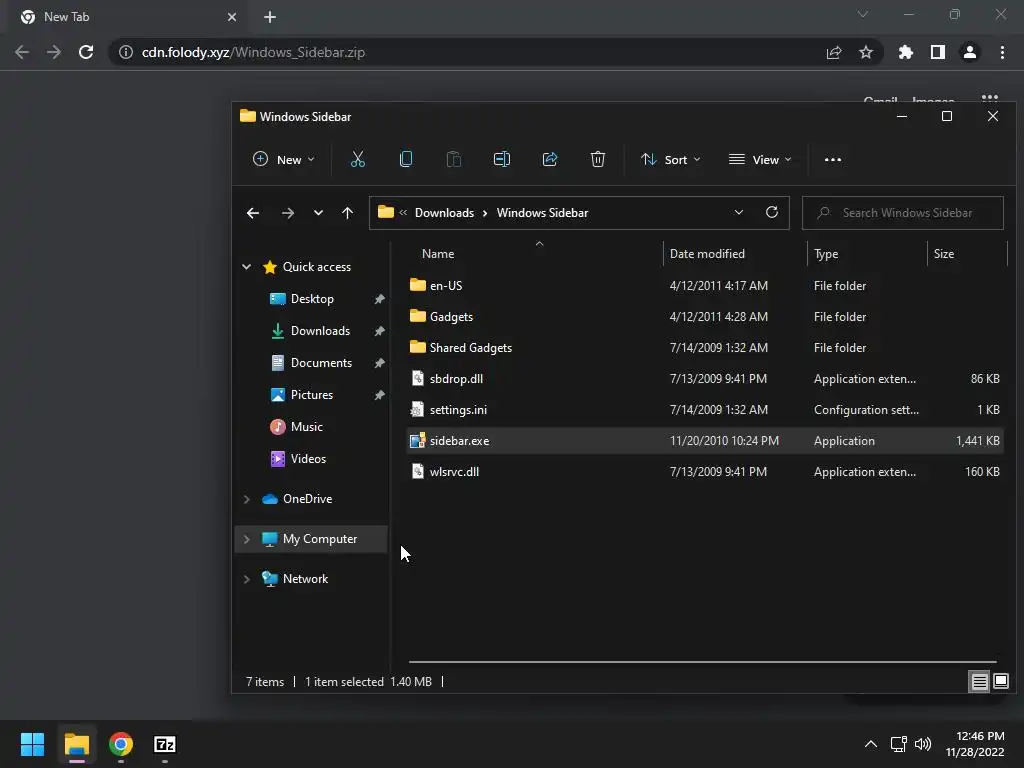Open the See more three-dots menu
This screenshot has width=1024, height=768.
click(x=833, y=160)
